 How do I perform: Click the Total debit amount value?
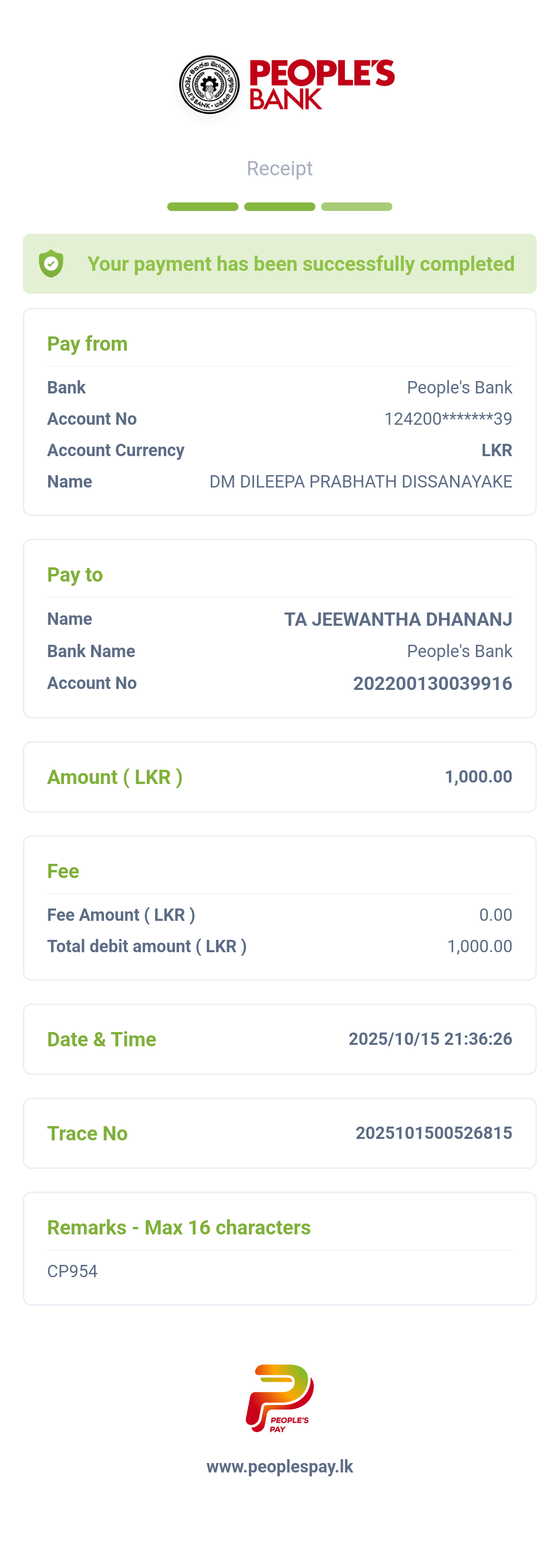pyautogui.click(x=479, y=946)
